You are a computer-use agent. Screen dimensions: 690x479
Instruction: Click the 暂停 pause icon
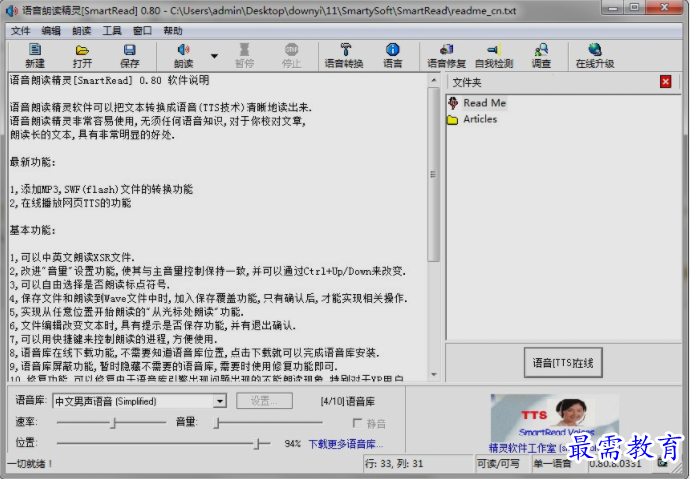[x=244, y=55]
